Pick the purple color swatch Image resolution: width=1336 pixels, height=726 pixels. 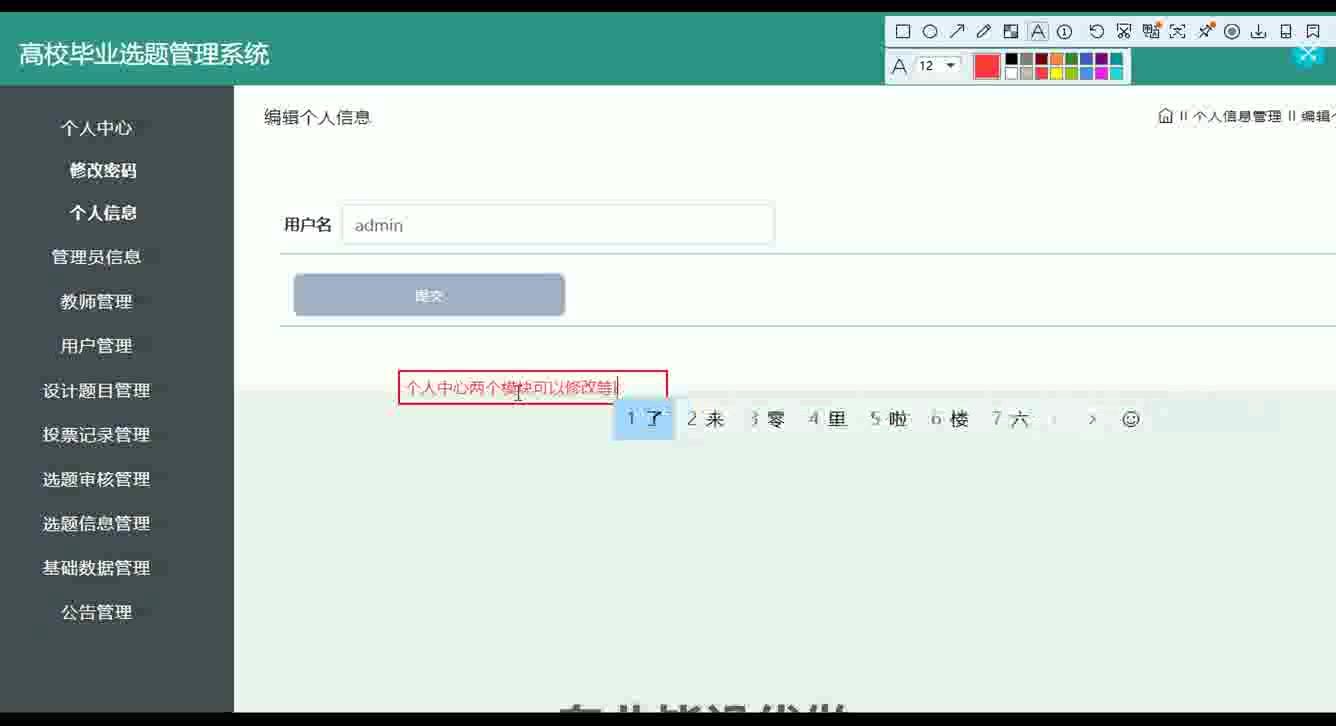(x=1101, y=59)
